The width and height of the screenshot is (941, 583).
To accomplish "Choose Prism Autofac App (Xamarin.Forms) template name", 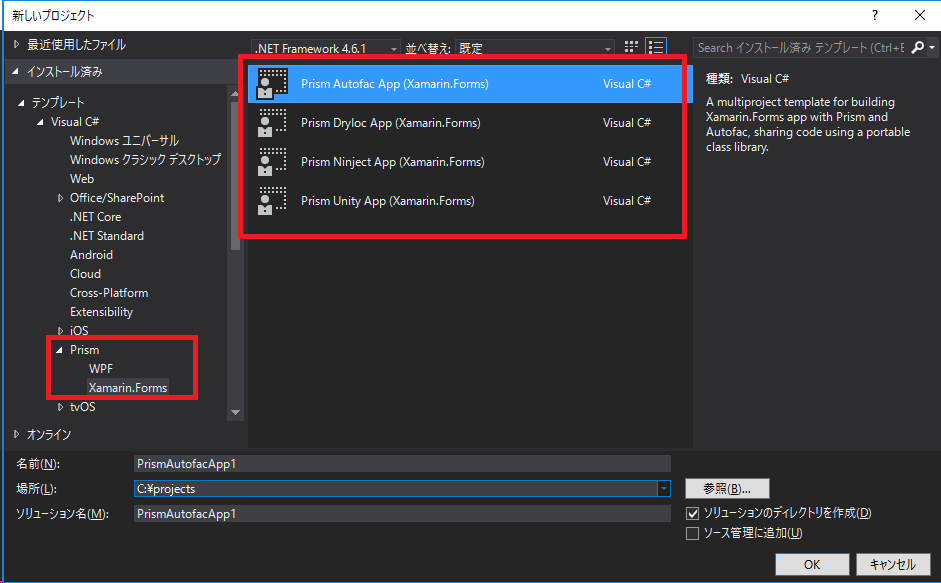I will 394,84.
